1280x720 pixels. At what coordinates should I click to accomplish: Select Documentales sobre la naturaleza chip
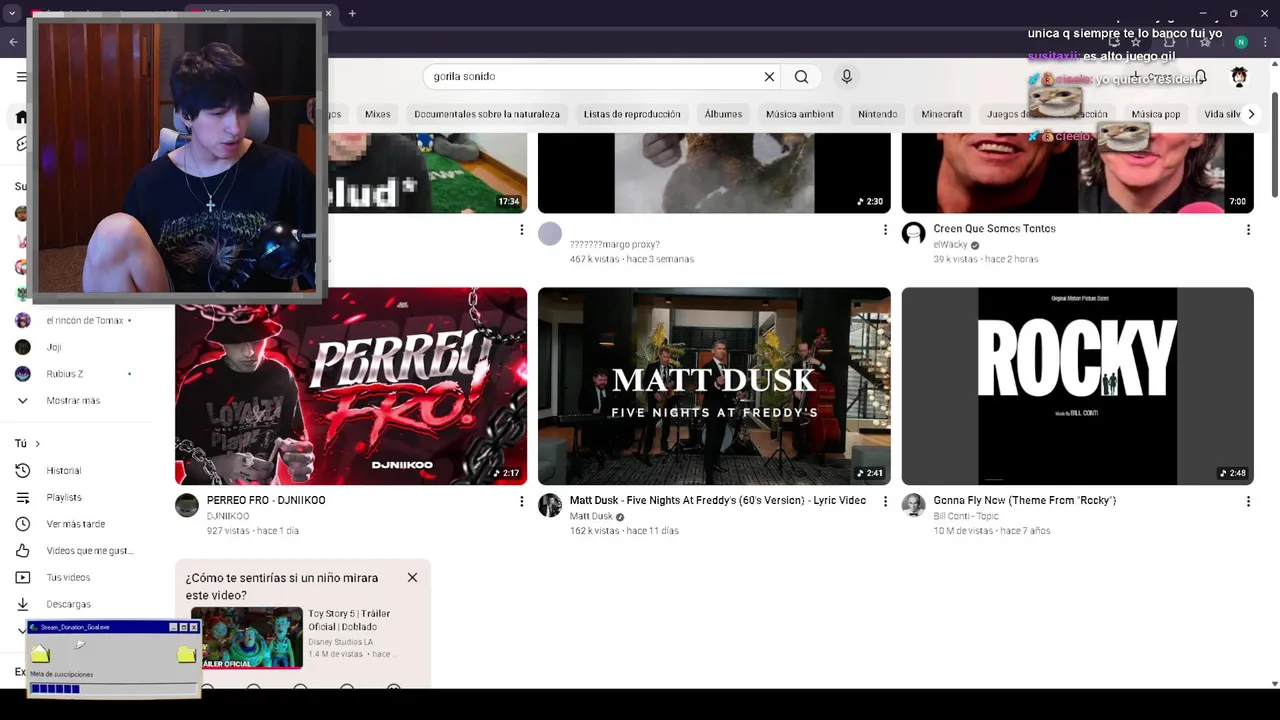point(487,114)
